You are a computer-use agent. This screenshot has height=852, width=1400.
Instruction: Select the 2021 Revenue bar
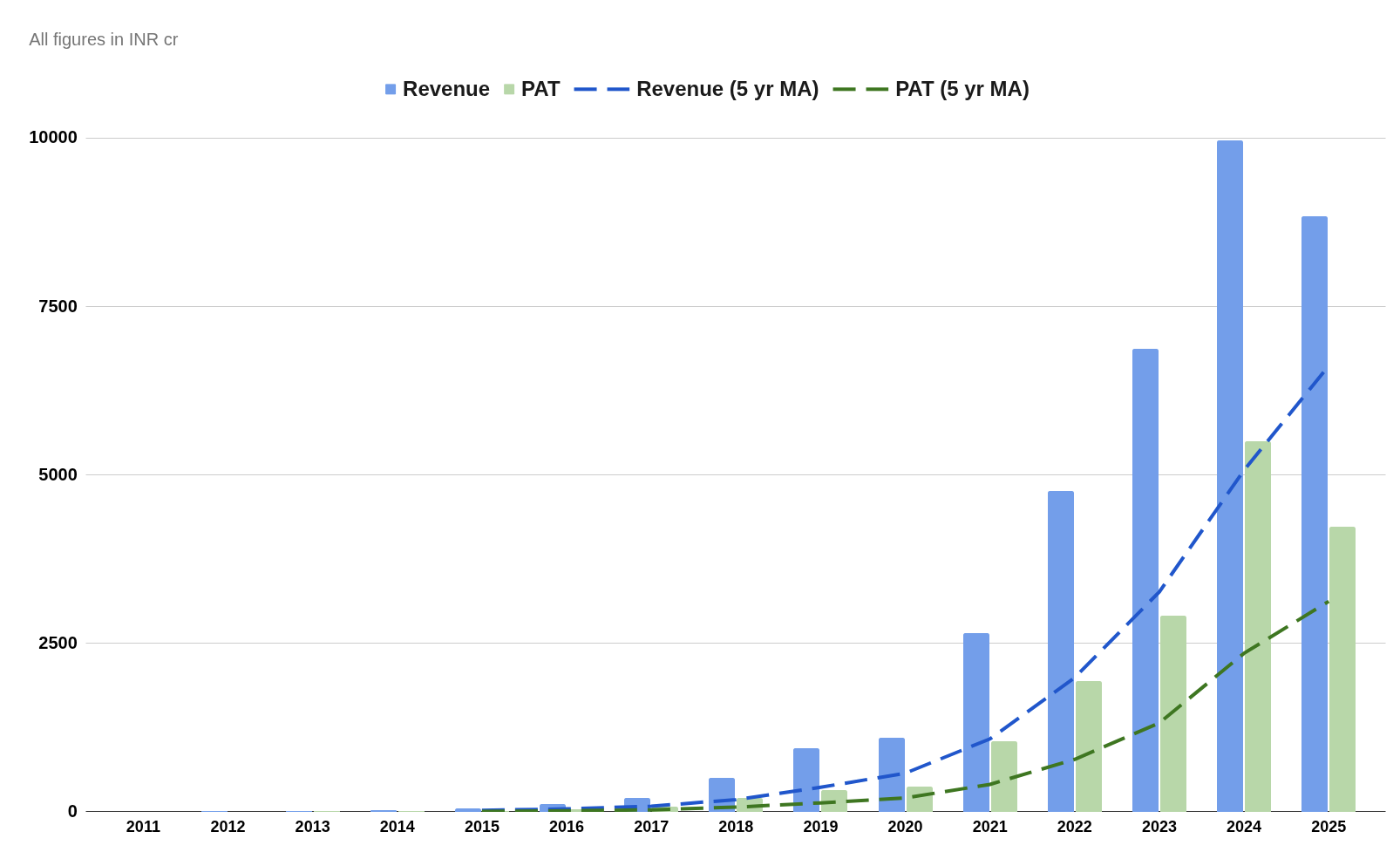pos(976,722)
